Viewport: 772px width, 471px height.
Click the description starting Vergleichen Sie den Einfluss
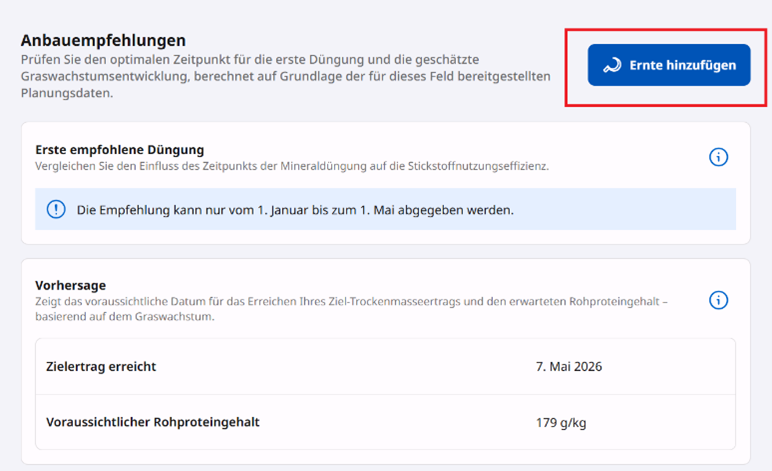292,166
